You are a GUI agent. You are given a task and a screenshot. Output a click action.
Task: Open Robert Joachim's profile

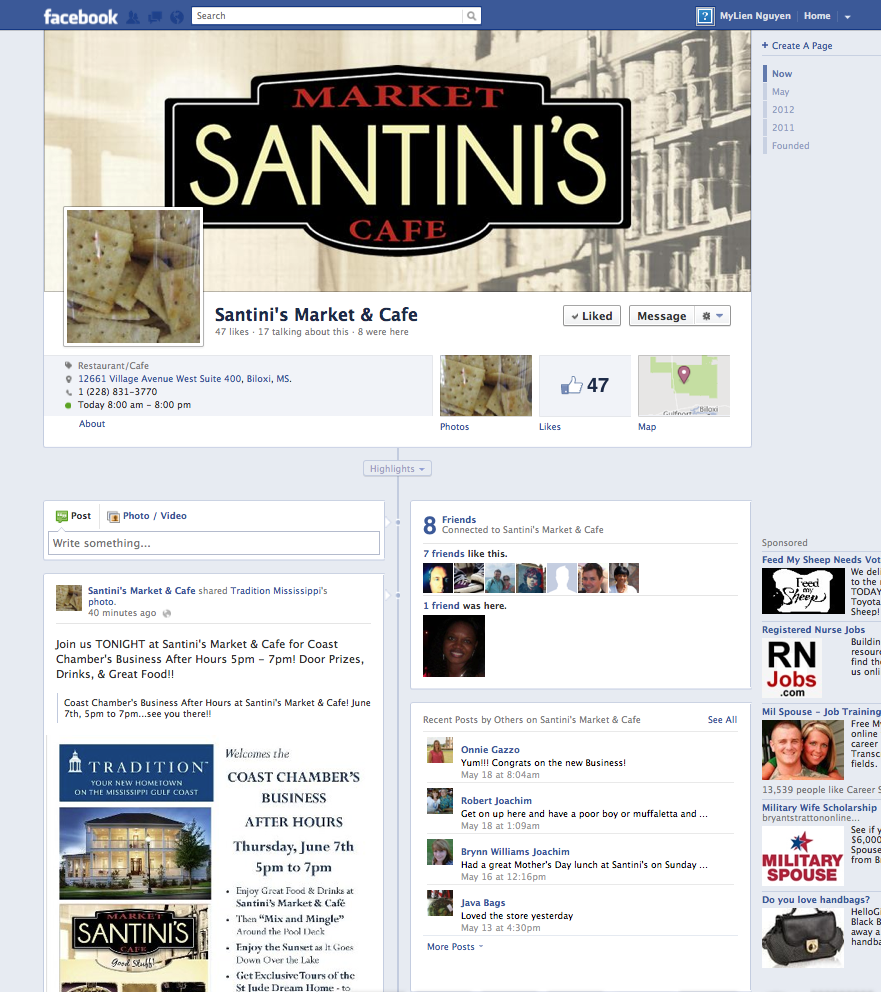[x=496, y=800]
